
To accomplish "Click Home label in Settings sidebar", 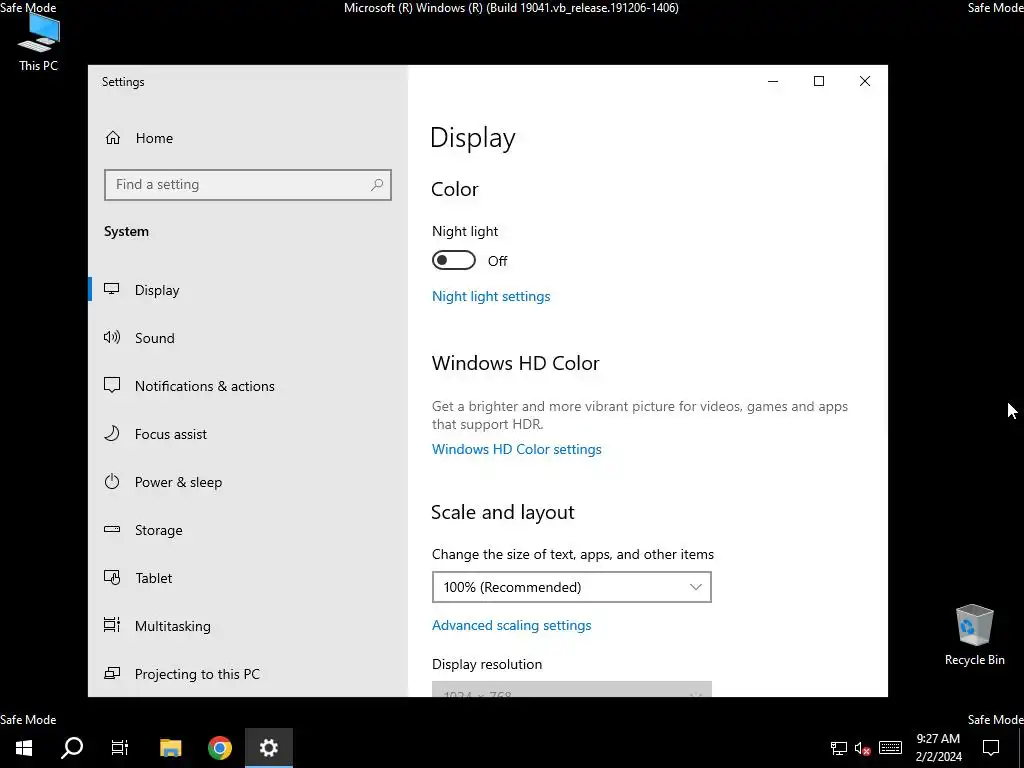I will tap(154, 138).
